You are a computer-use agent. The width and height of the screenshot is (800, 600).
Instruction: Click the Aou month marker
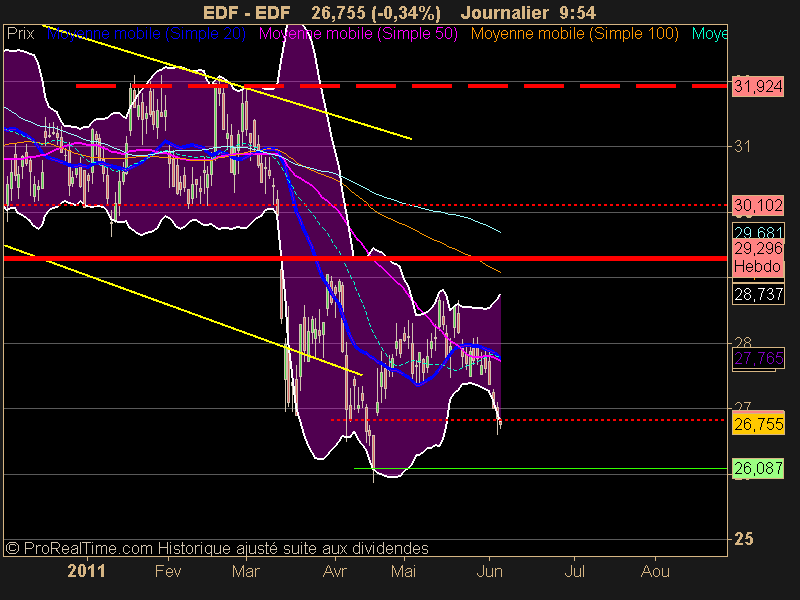point(655,571)
